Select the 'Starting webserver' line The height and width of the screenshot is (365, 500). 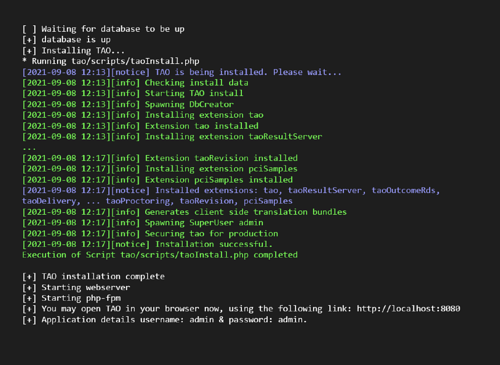76,287
